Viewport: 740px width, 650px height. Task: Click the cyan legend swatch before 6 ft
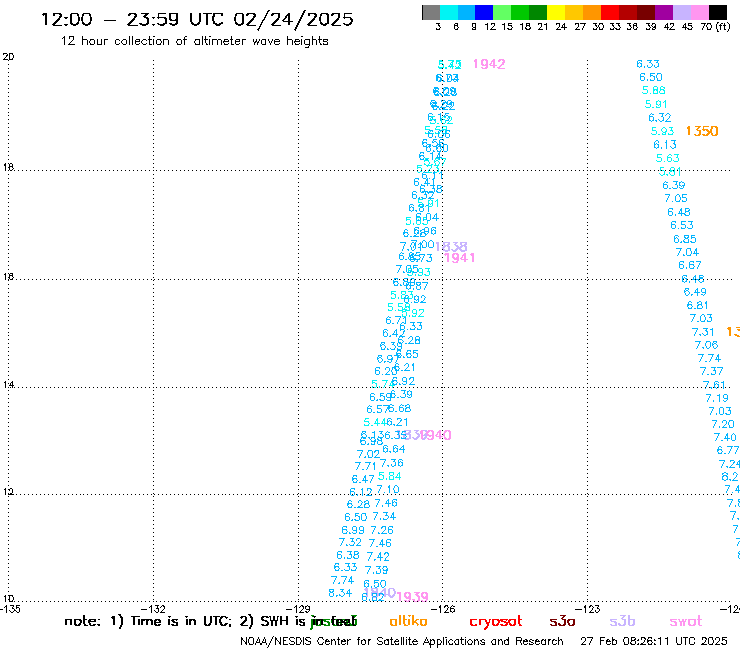(449, 12)
